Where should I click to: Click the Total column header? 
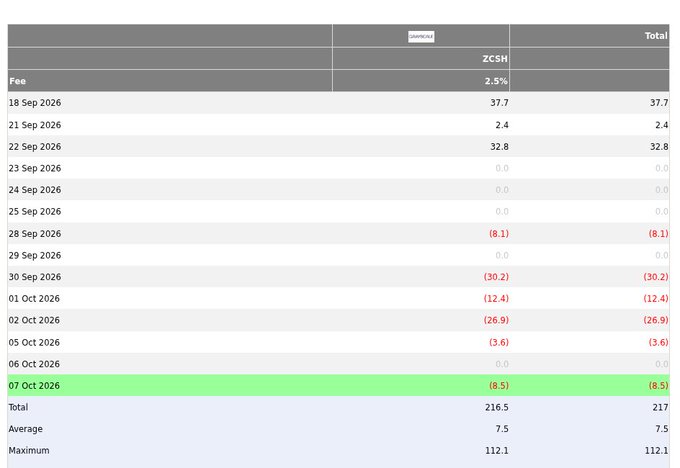point(656,36)
